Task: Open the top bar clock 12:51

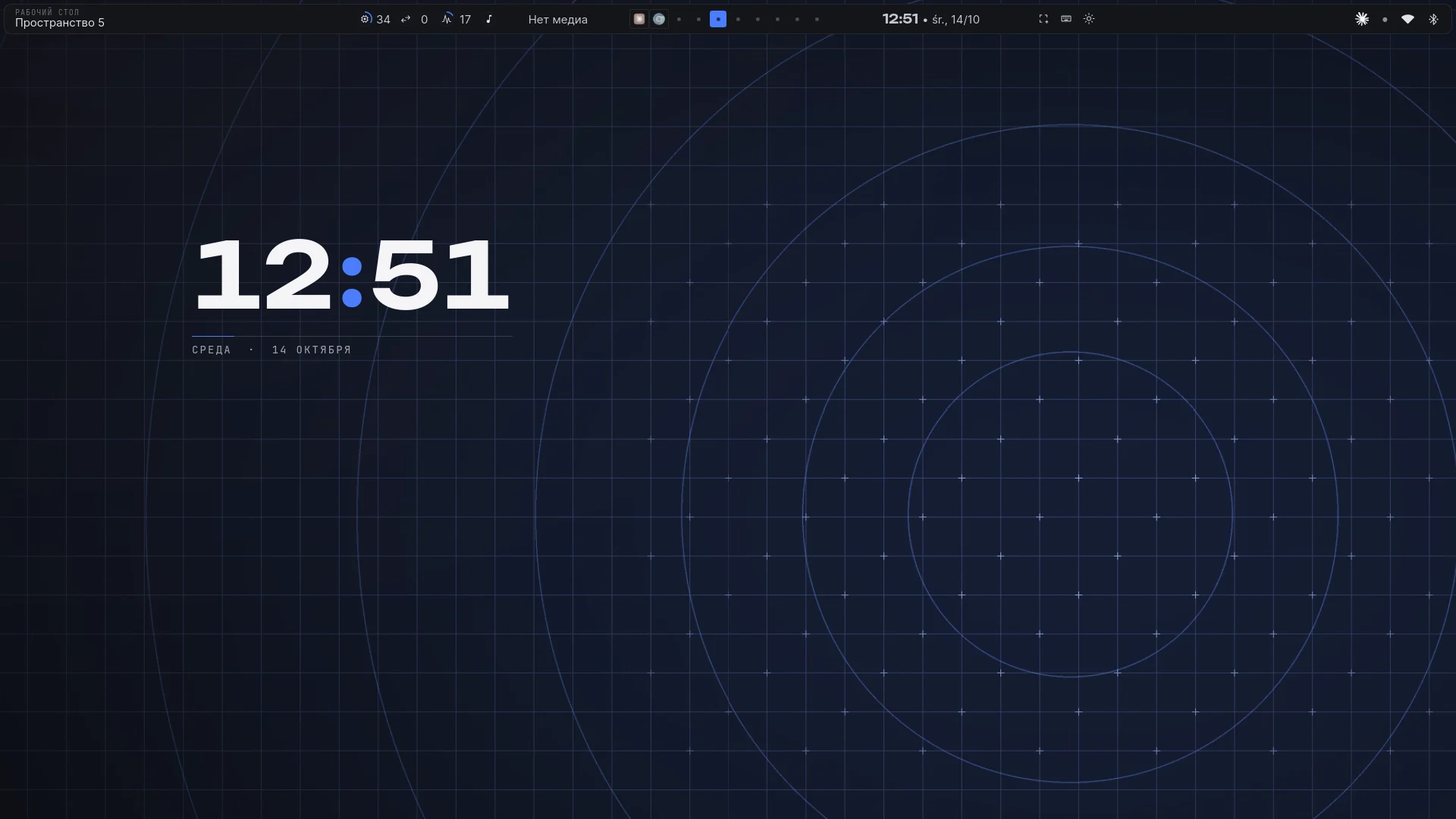Action: coord(900,19)
